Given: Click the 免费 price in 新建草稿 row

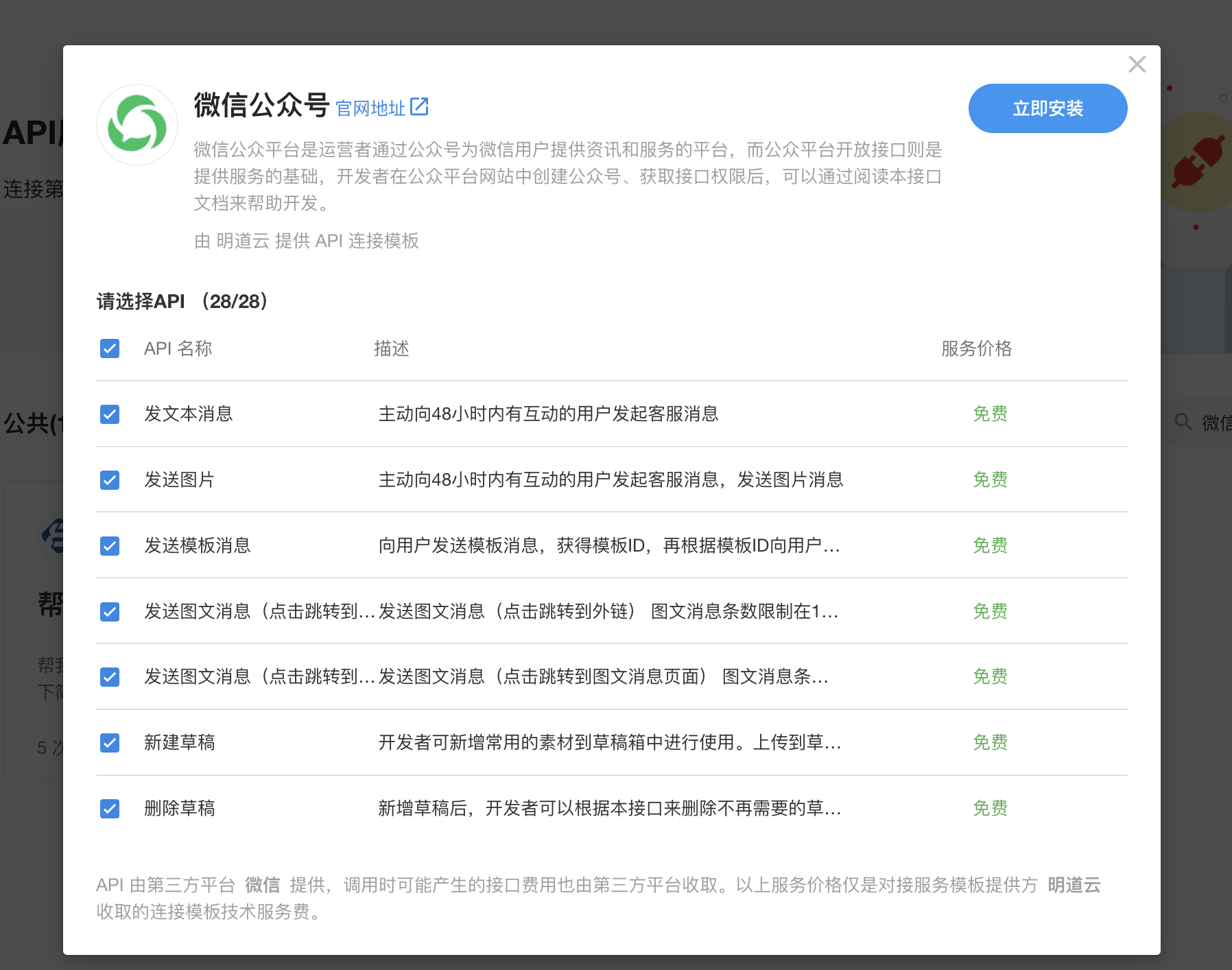Looking at the screenshot, I should 990,742.
